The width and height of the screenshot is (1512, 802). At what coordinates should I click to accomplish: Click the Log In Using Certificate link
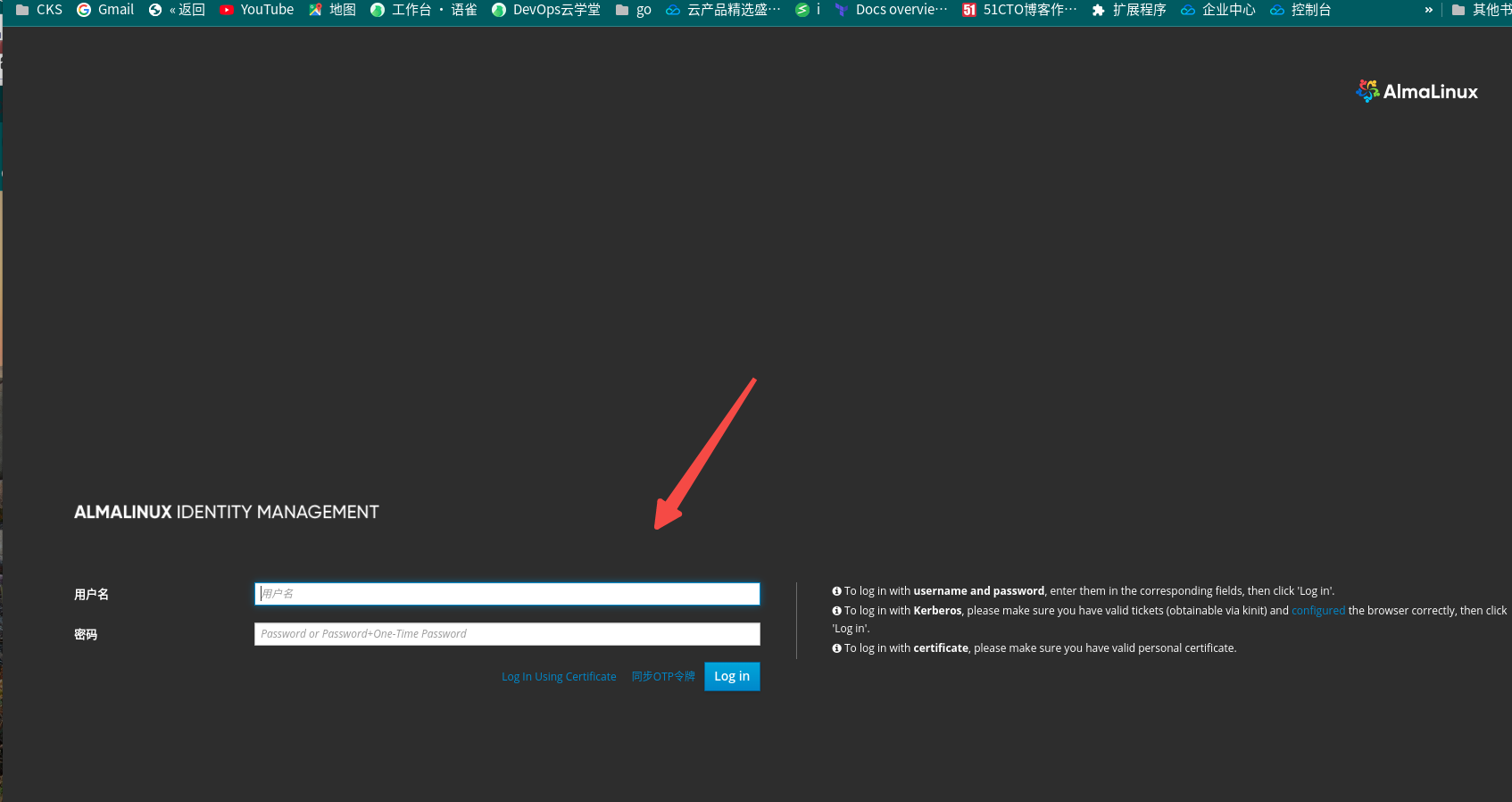559,677
